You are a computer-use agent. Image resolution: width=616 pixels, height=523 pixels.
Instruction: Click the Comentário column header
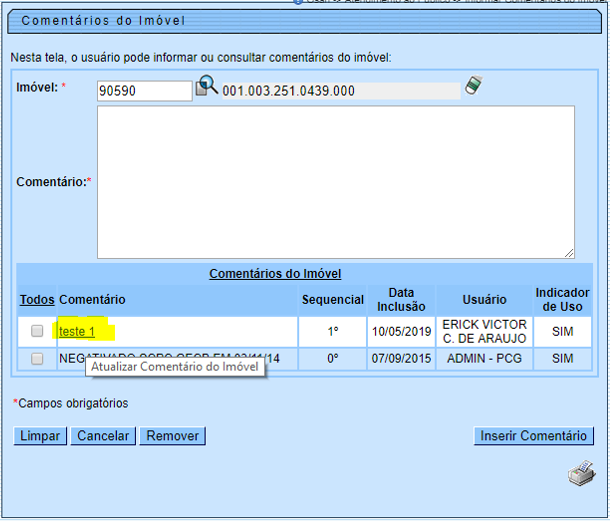[x=92, y=300]
